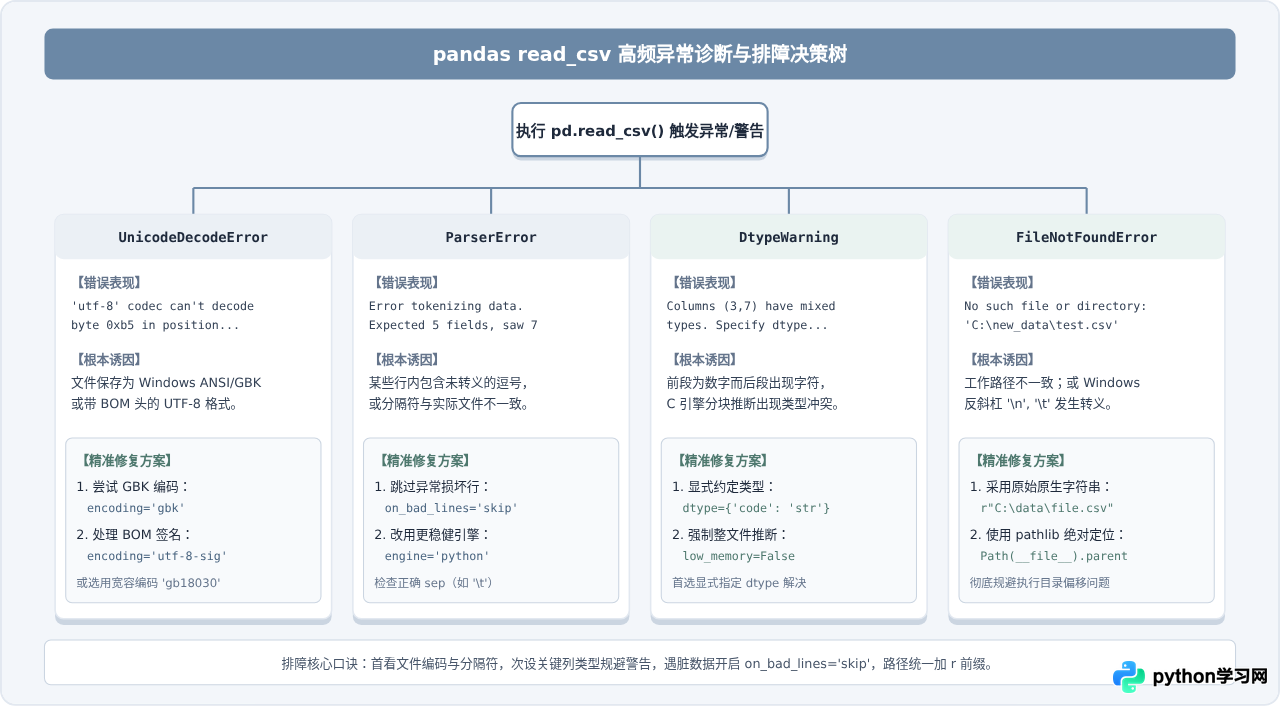
Task: Click the code on_bad_lines='skip' in ParserError card
Action: 451,508
